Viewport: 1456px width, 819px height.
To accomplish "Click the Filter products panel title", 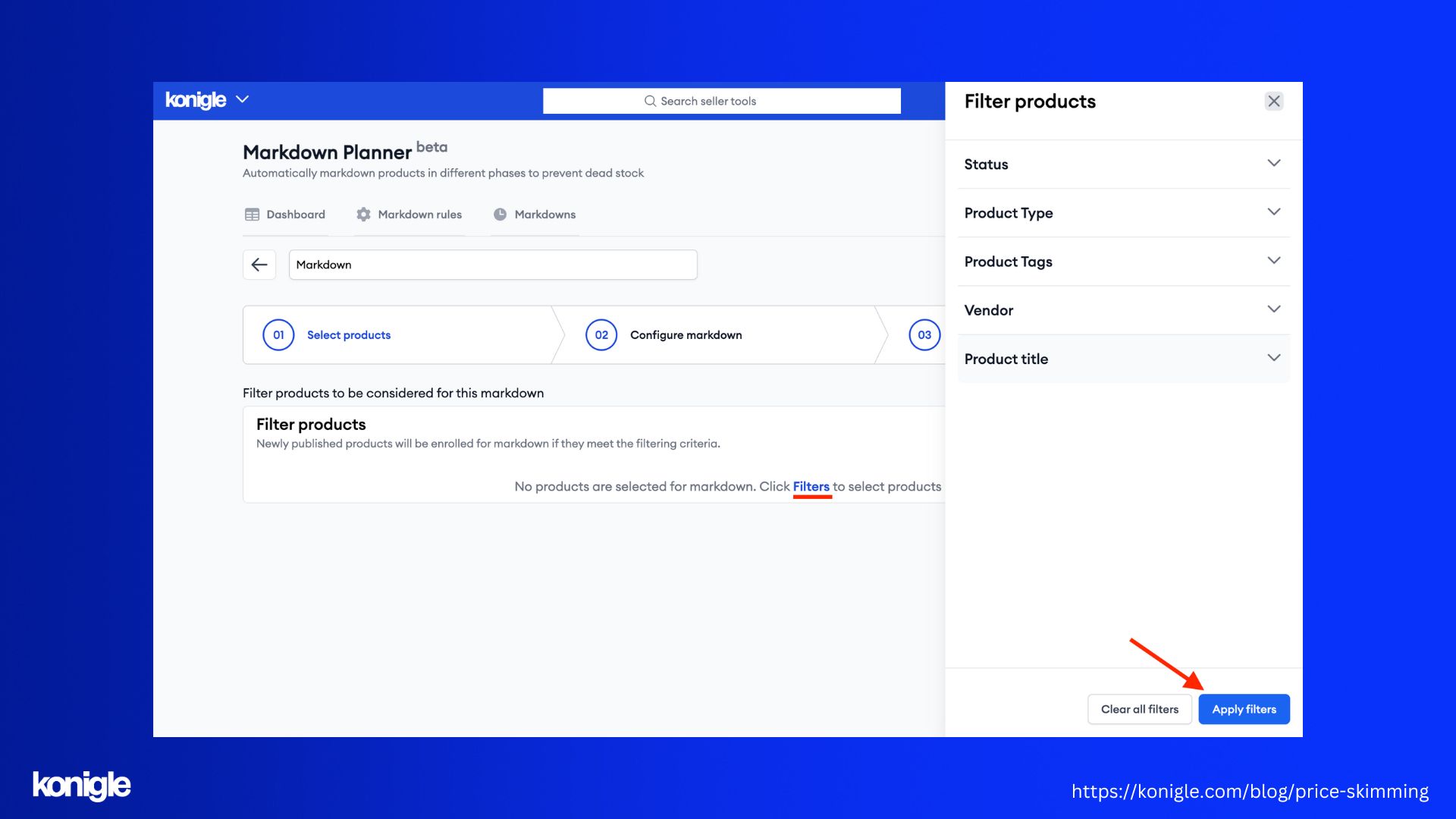I will tap(1030, 101).
